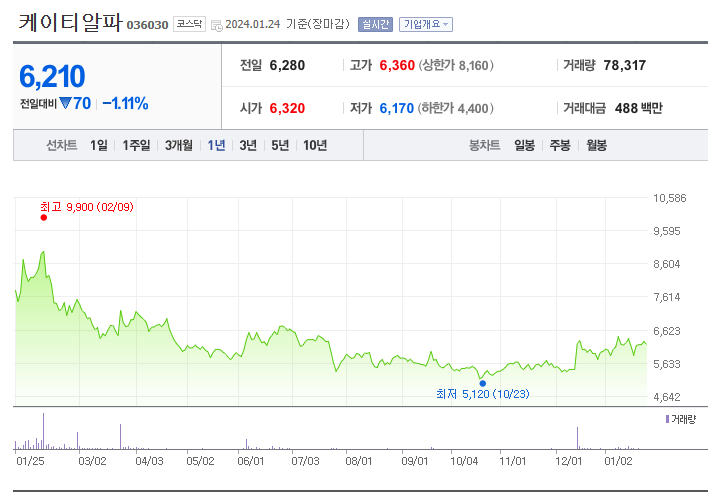Open the 일봉 daily candlestick chart

(x=524, y=145)
